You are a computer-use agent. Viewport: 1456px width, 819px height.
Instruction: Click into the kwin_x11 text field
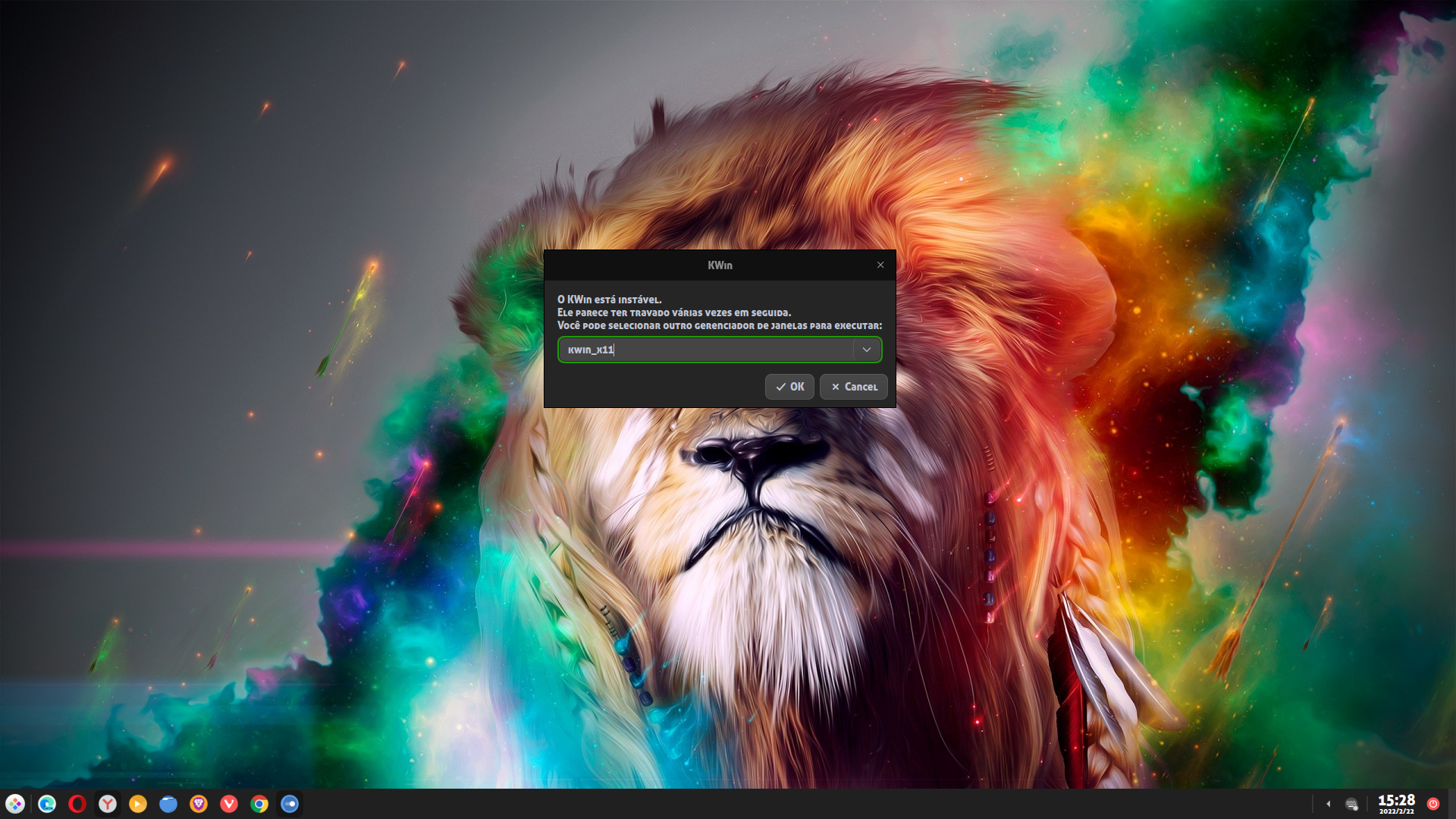(x=705, y=350)
